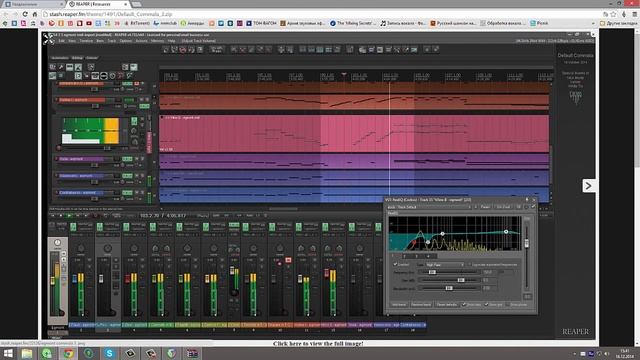Open FX of third mixer channel strip
The width and height of the screenshot is (640, 360).
tap(127, 227)
